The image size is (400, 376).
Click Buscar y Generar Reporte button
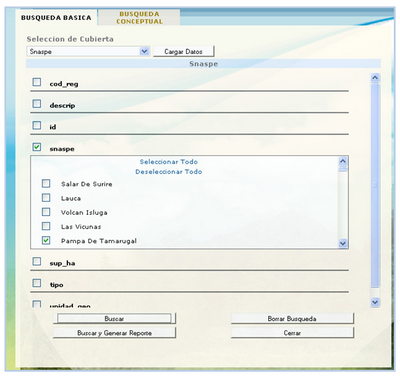(x=114, y=333)
